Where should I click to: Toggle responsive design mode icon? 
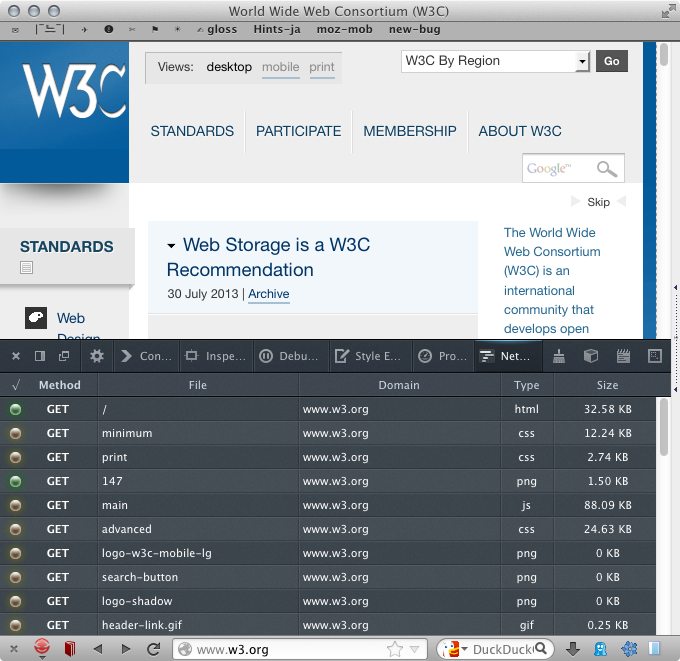[655, 356]
